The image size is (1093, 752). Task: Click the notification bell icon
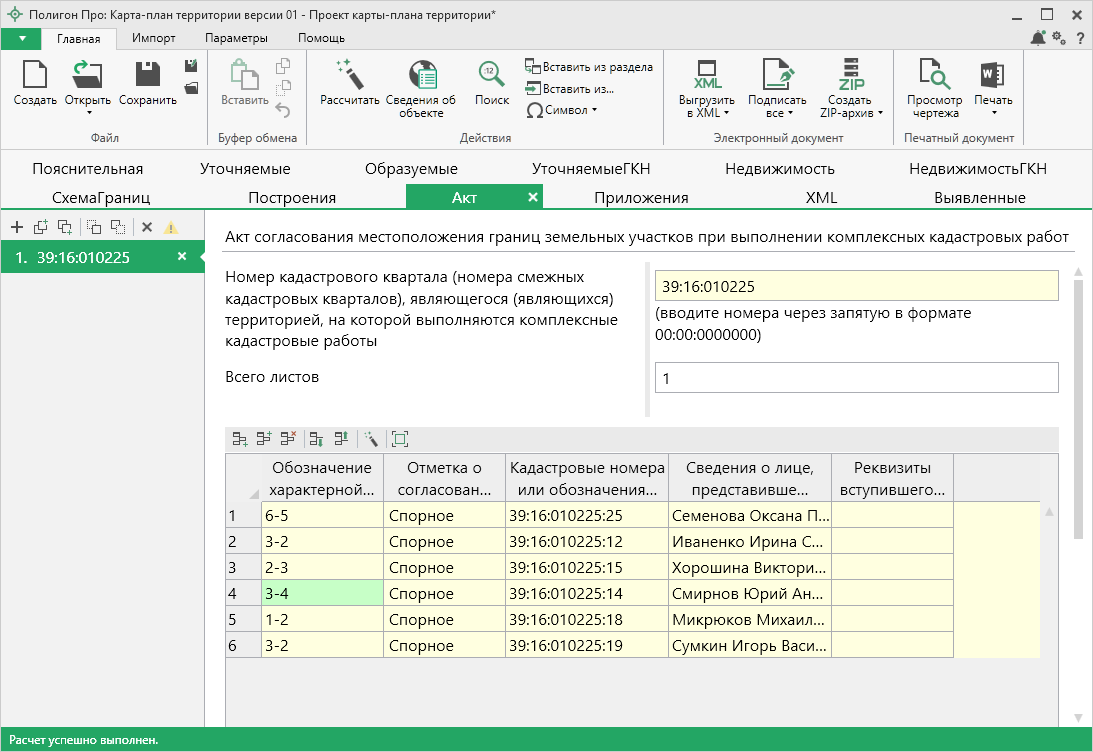tap(1038, 38)
